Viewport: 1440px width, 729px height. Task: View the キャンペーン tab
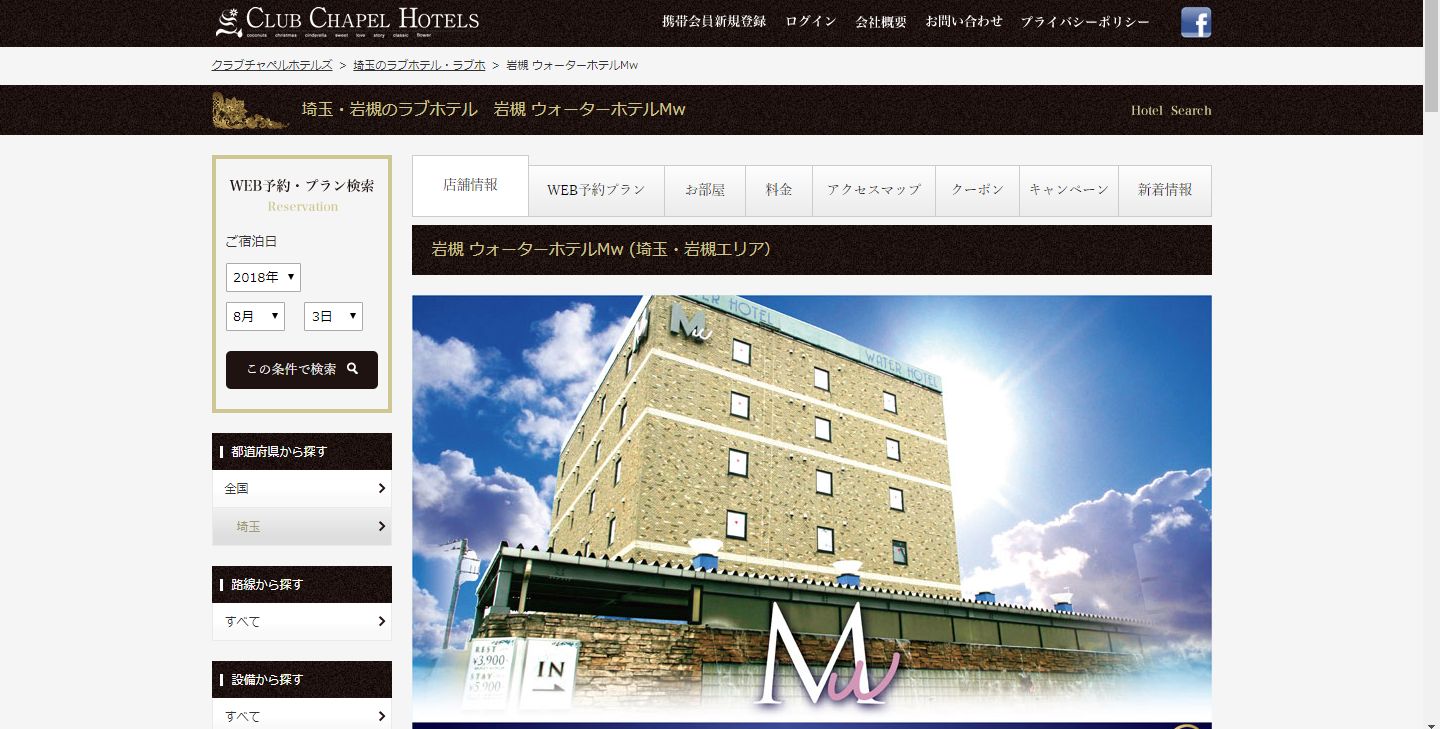pos(1069,190)
